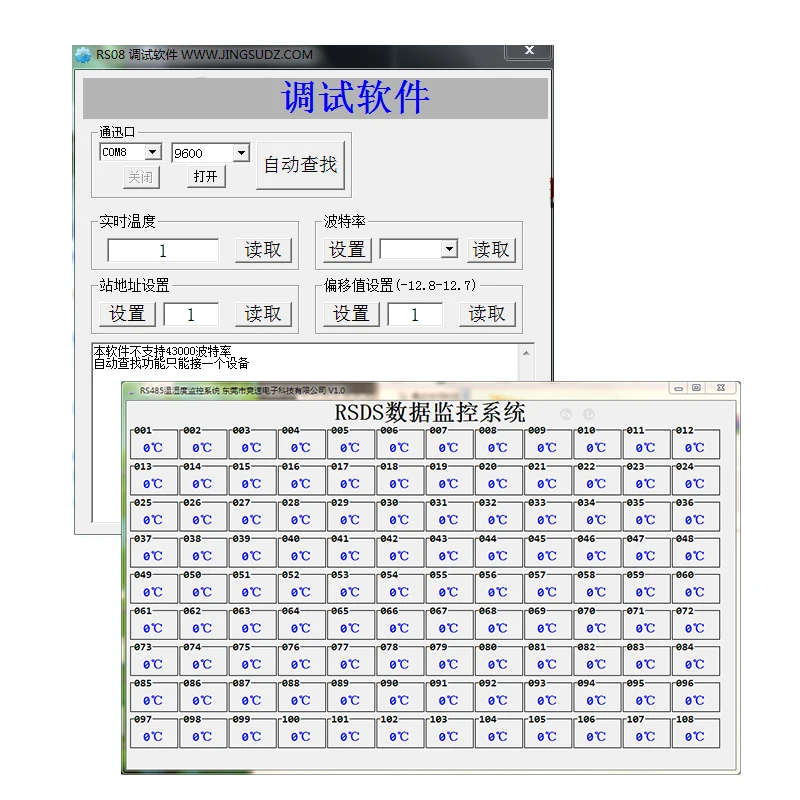The image size is (800, 800).
Task: Select channel 097 temperature cell
Action: pos(154,734)
